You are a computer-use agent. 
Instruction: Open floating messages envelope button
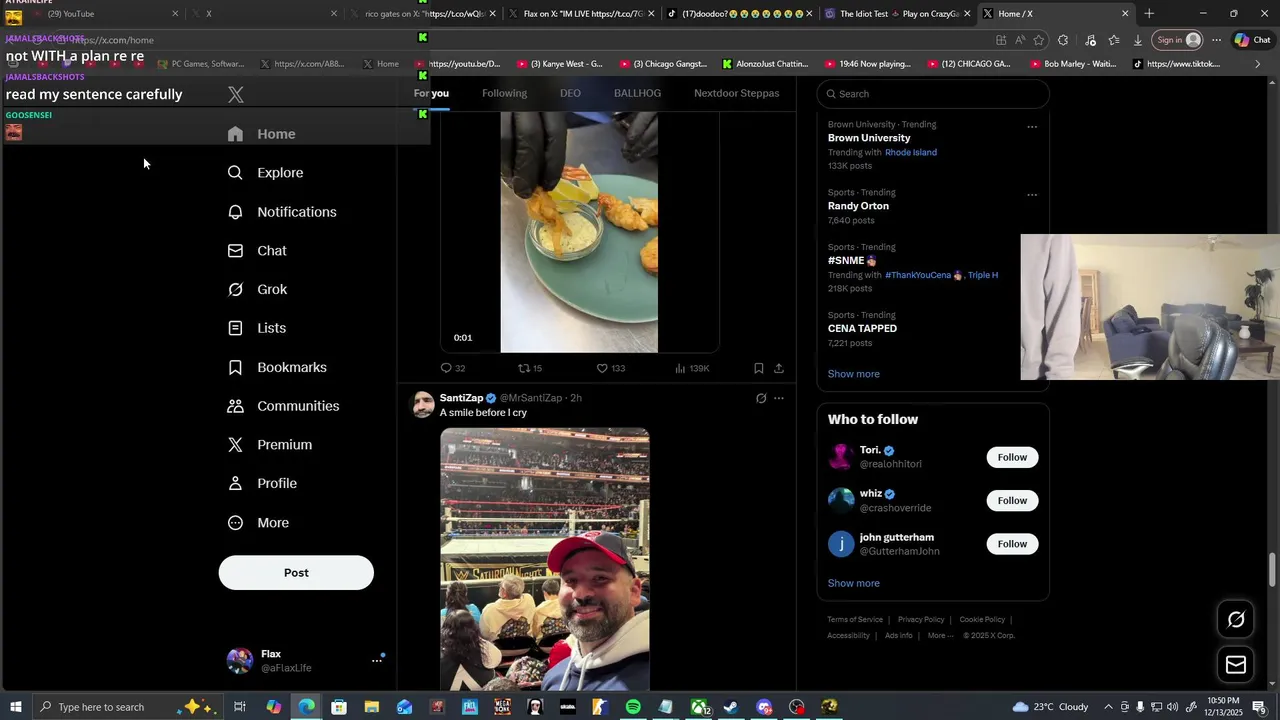click(1236, 664)
